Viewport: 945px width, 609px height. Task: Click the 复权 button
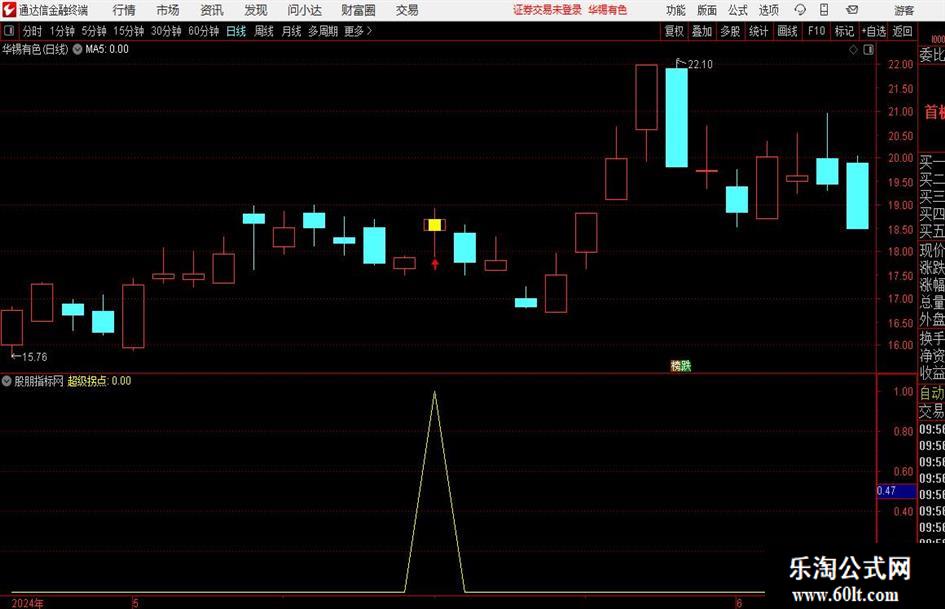pyautogui.click(x=674, y=31)
